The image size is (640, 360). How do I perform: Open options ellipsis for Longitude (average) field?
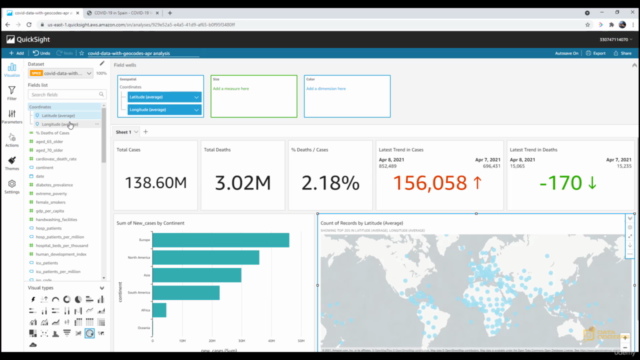[x=97, y=124]
